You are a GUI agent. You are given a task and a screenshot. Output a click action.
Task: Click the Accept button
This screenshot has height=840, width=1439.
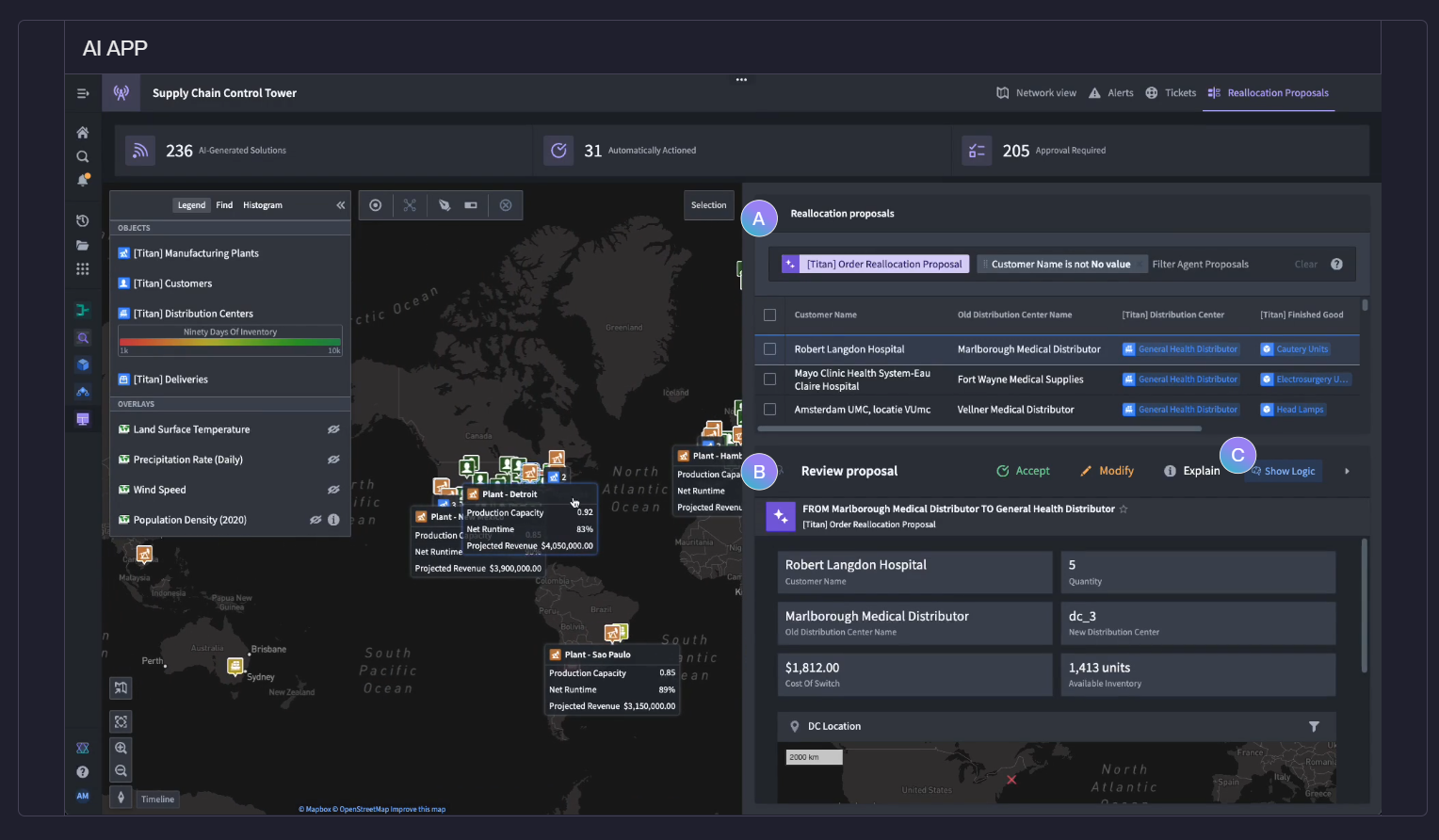tap(1023, 471)
